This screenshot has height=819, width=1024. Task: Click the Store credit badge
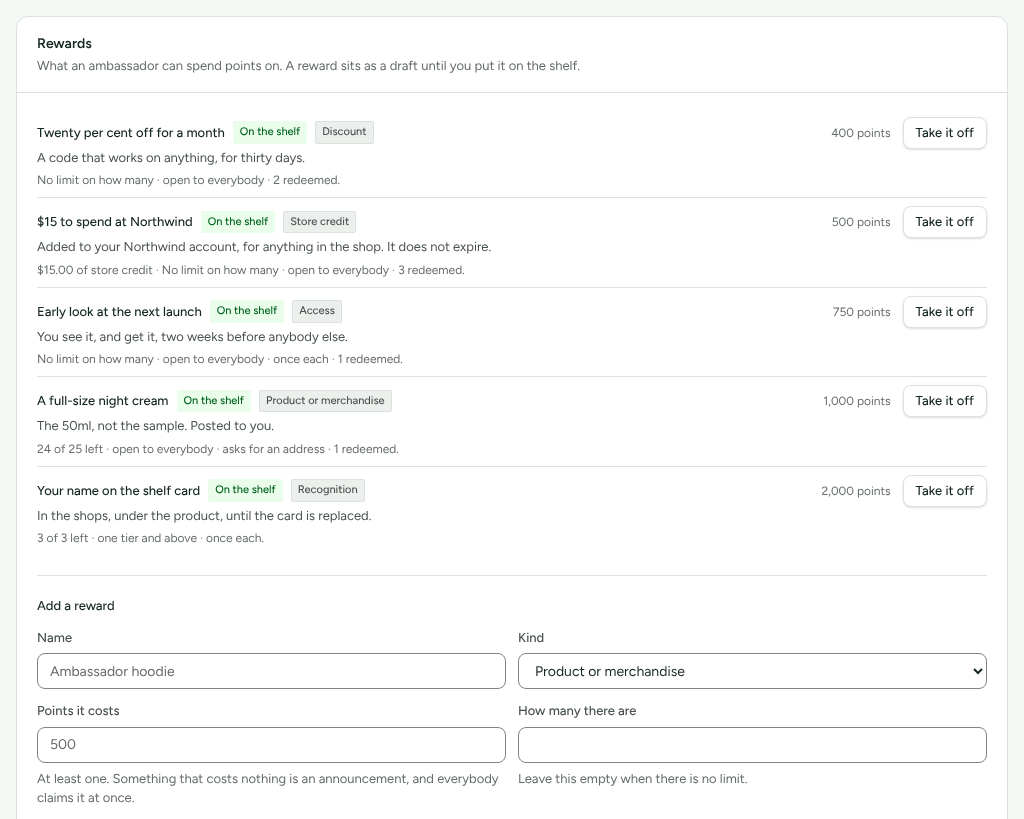coord(319,222)
